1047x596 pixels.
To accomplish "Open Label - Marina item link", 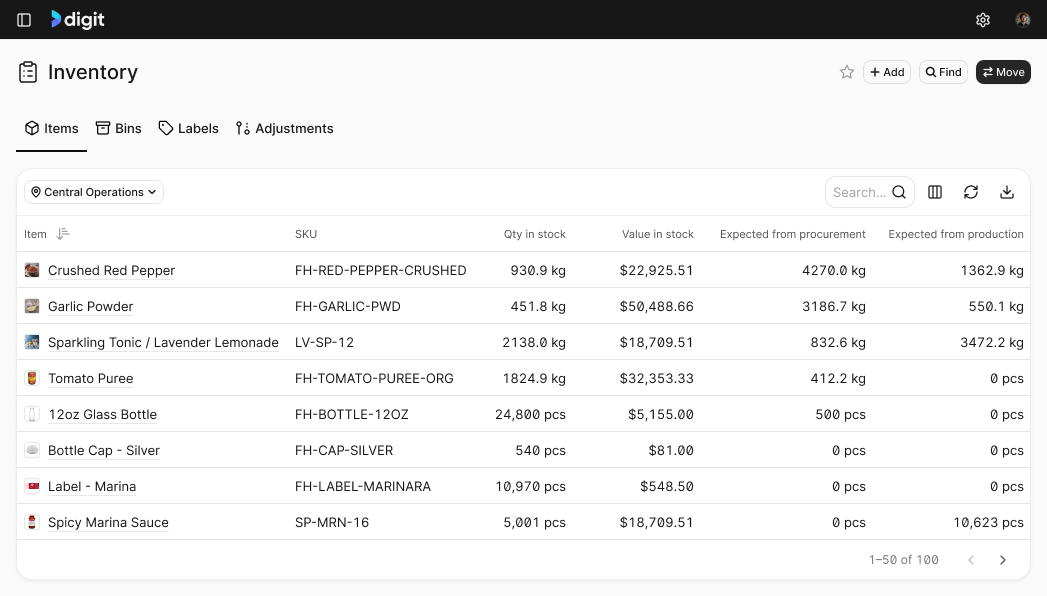I will click(92, 487).
